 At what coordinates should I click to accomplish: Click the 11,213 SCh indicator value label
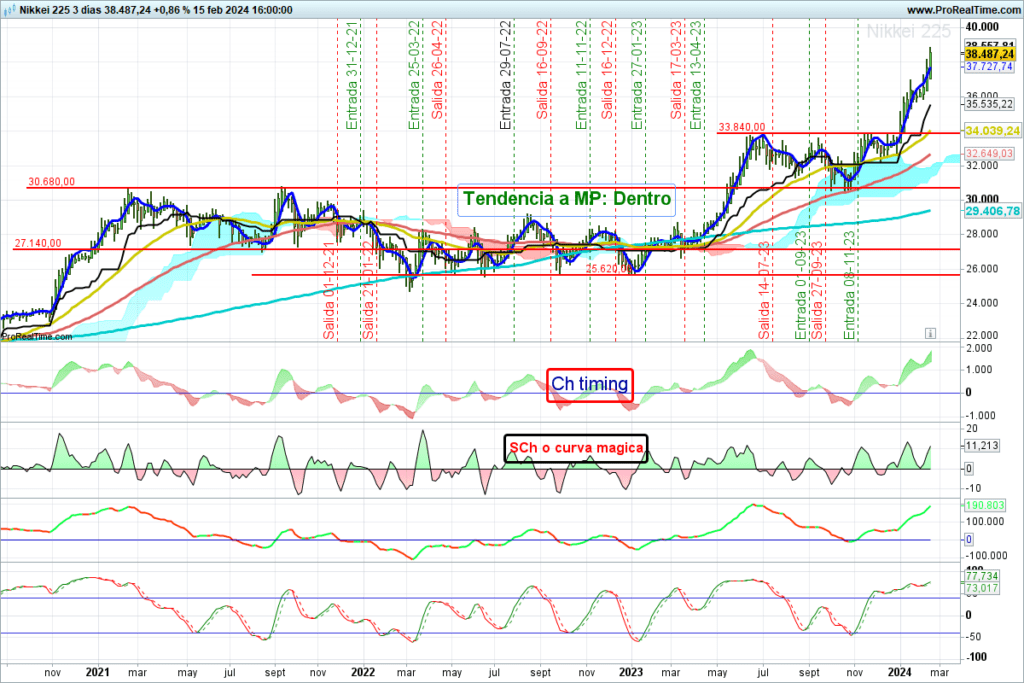tap(982, 445)
